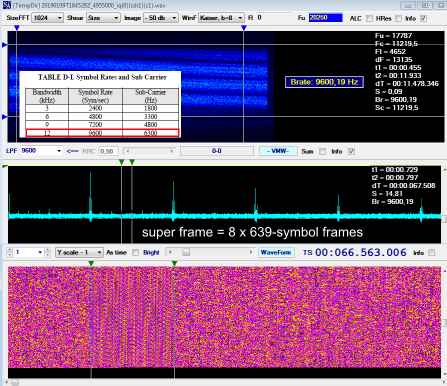This screenshot has height=386, width=447.
Task: Enable the As time checkbox
Action: 135,253
